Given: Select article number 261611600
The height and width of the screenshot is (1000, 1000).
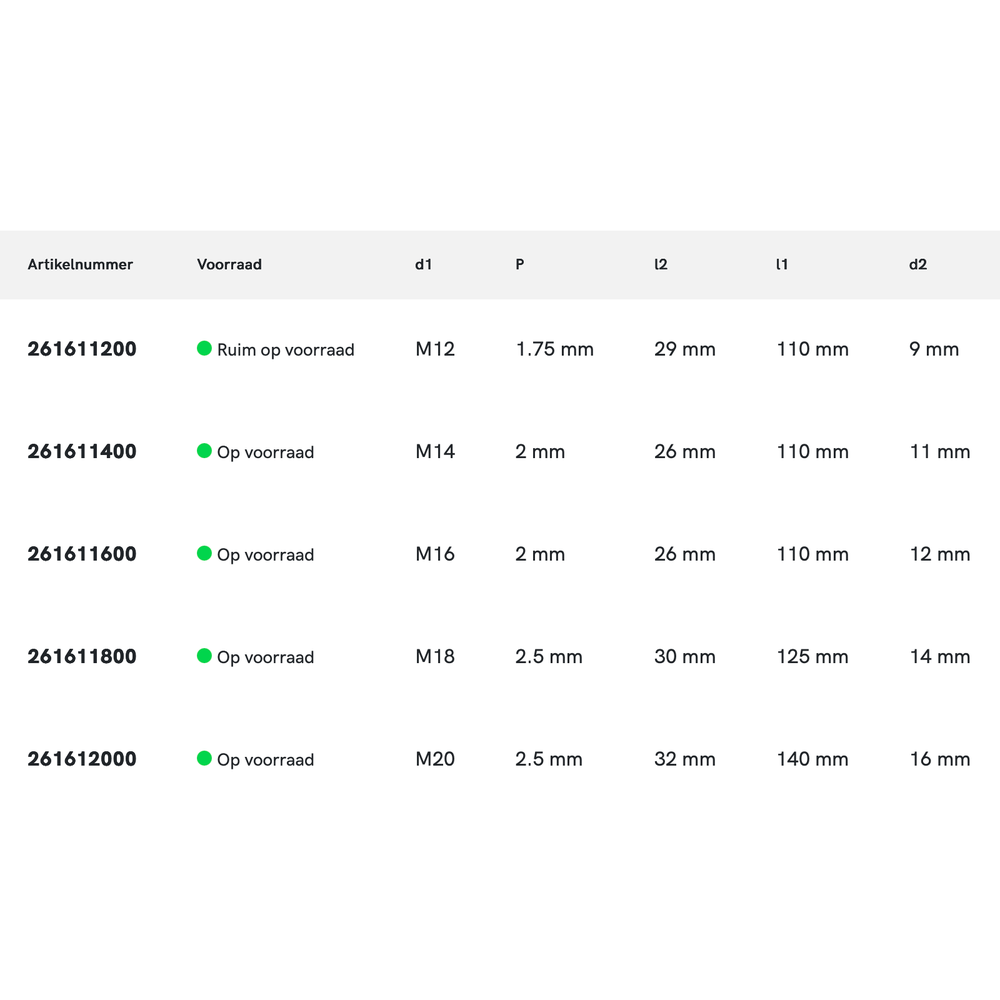Looking at the screenshot, I should coord(82,554).
